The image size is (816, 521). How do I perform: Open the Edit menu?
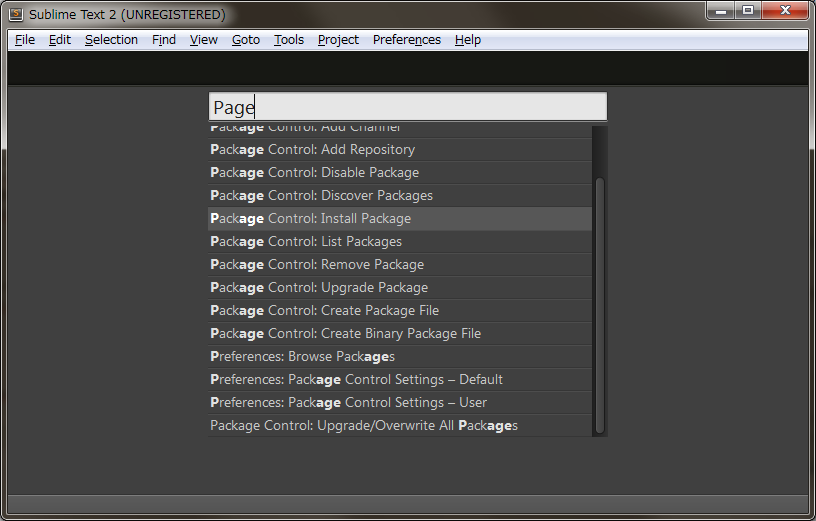(x=60, y=40)
